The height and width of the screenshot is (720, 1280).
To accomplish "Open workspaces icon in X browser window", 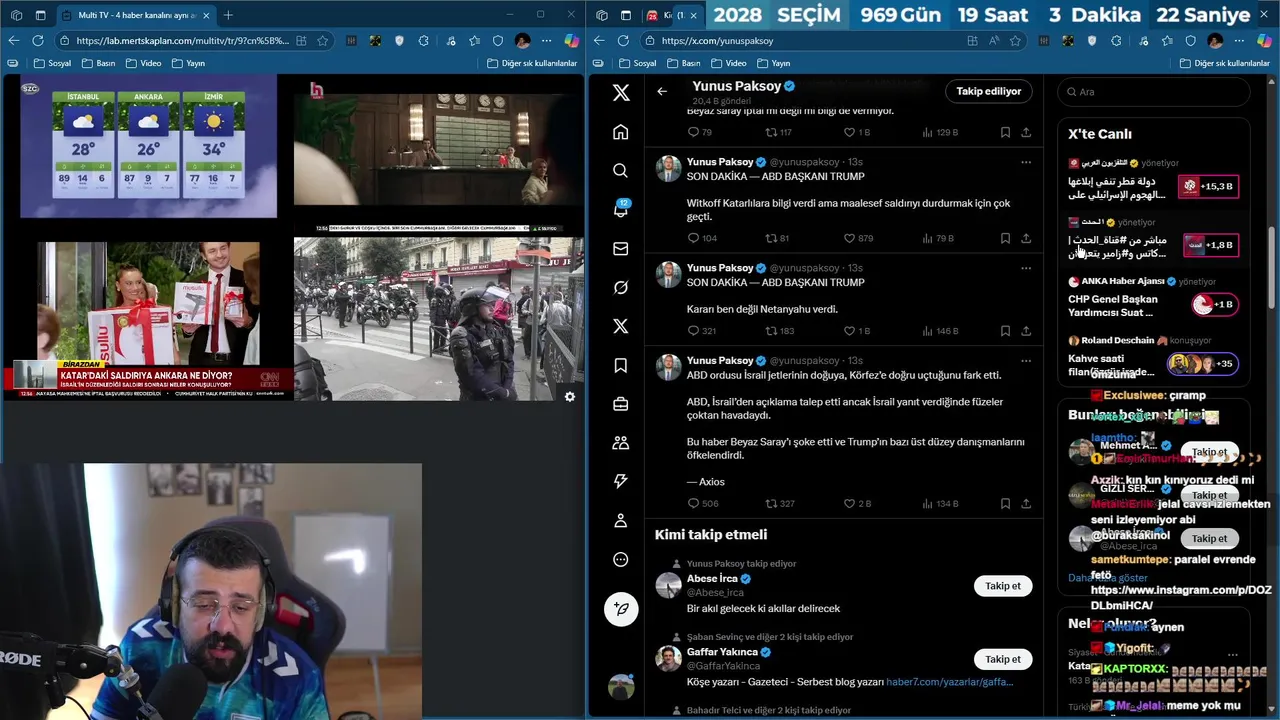I will coord(603,15).
